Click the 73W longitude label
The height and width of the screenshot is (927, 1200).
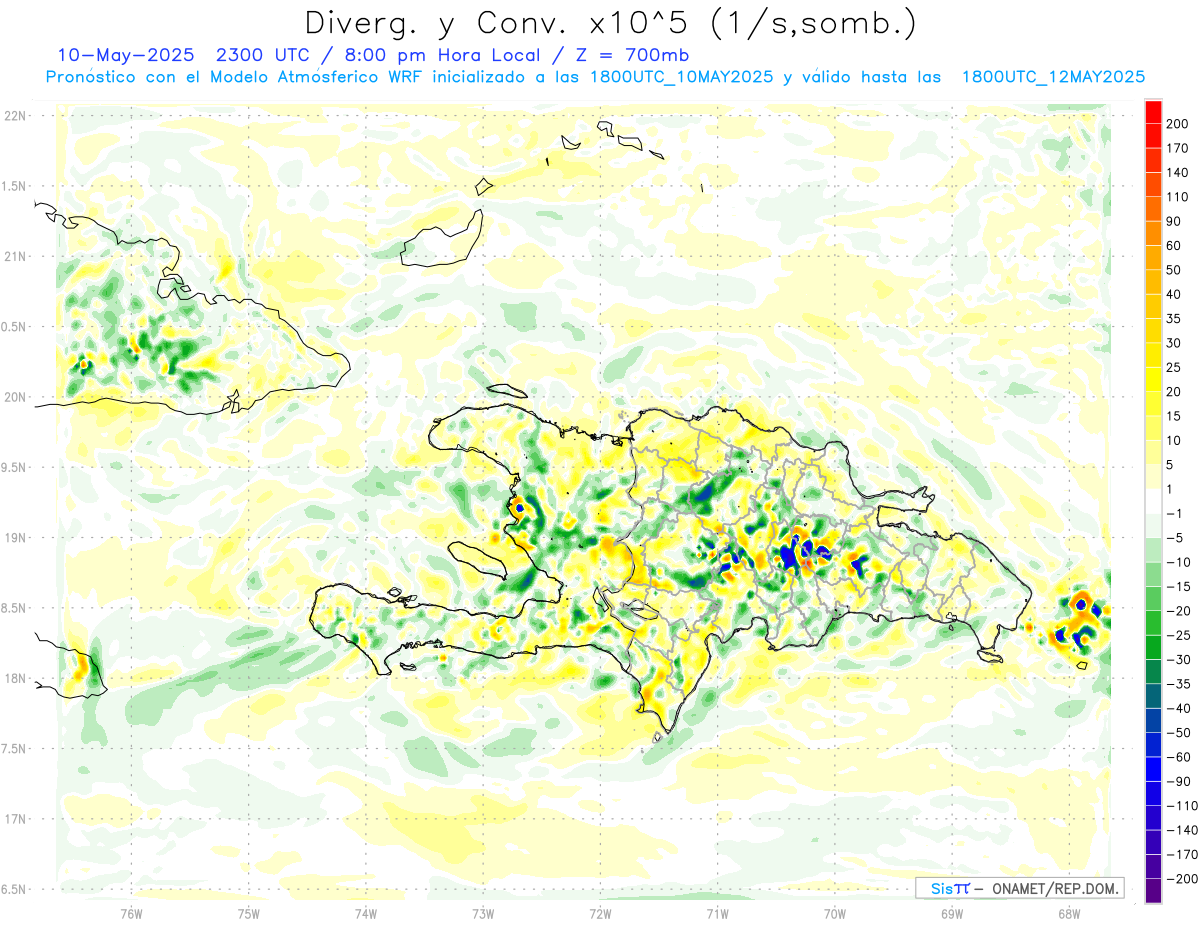[x=483, y=913]
